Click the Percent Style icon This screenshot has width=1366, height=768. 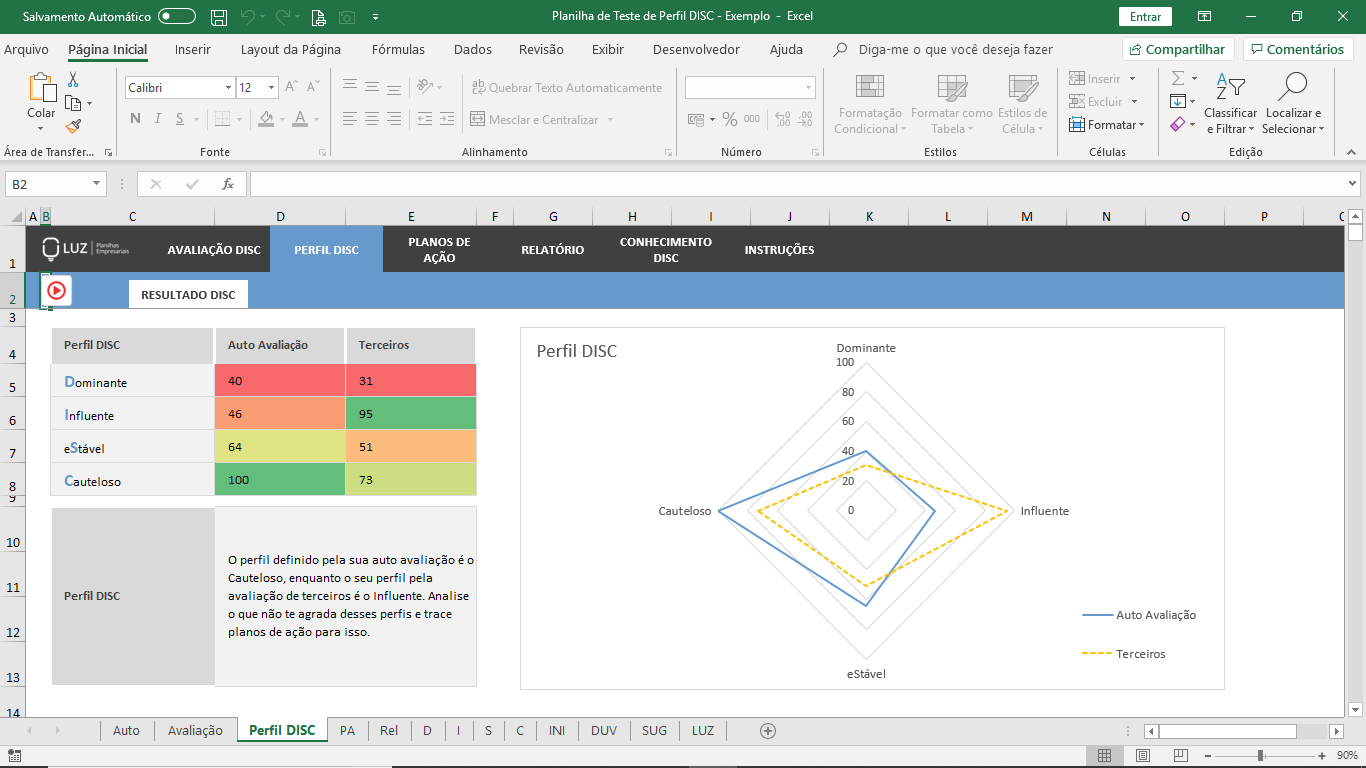(x=730, y=119)
